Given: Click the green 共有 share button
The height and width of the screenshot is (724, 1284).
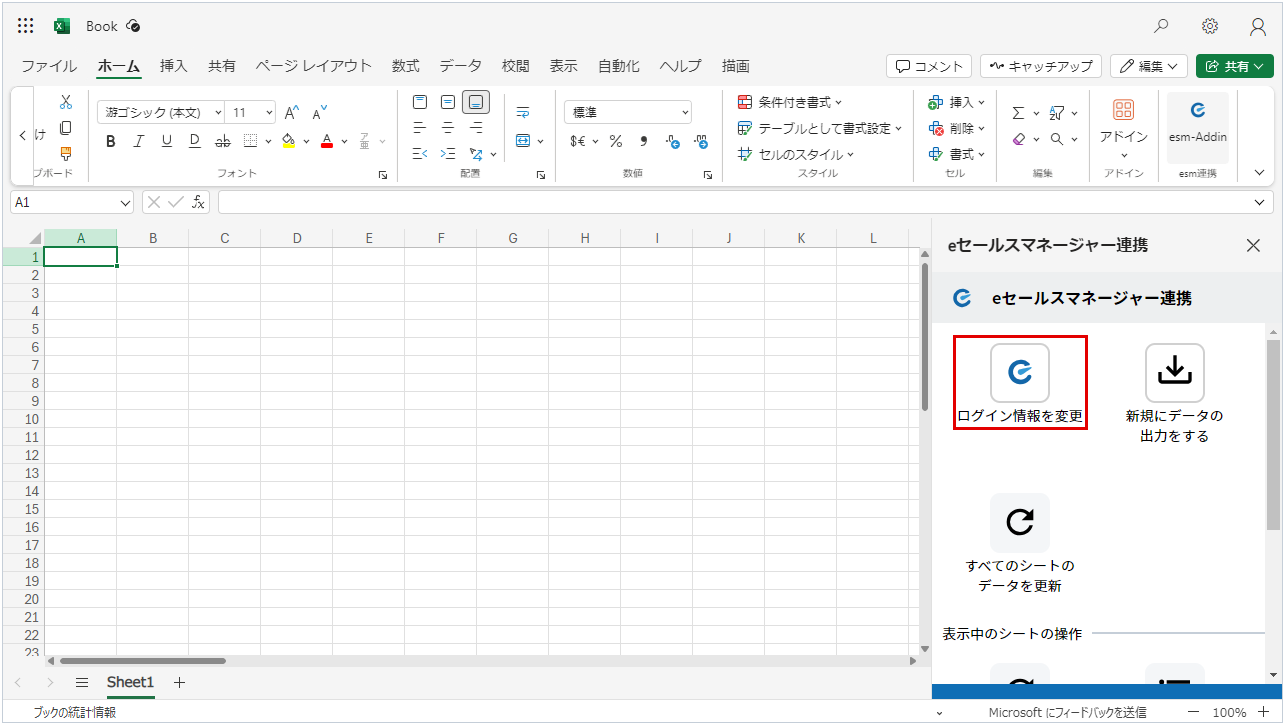Looking at the screenshot, I should pyautogui.click(x=1234, y=66).
